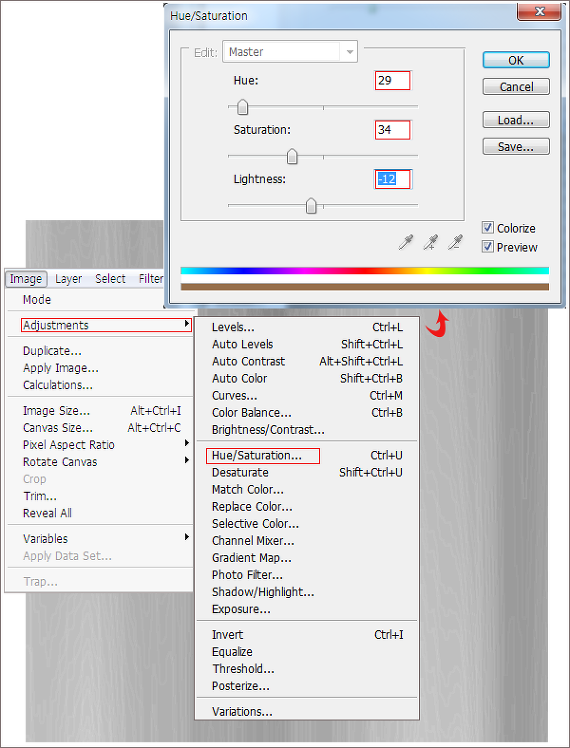The width and height of the screenshot is (570, 748).
Task: Choose Invert
Action: coord(307,635)
